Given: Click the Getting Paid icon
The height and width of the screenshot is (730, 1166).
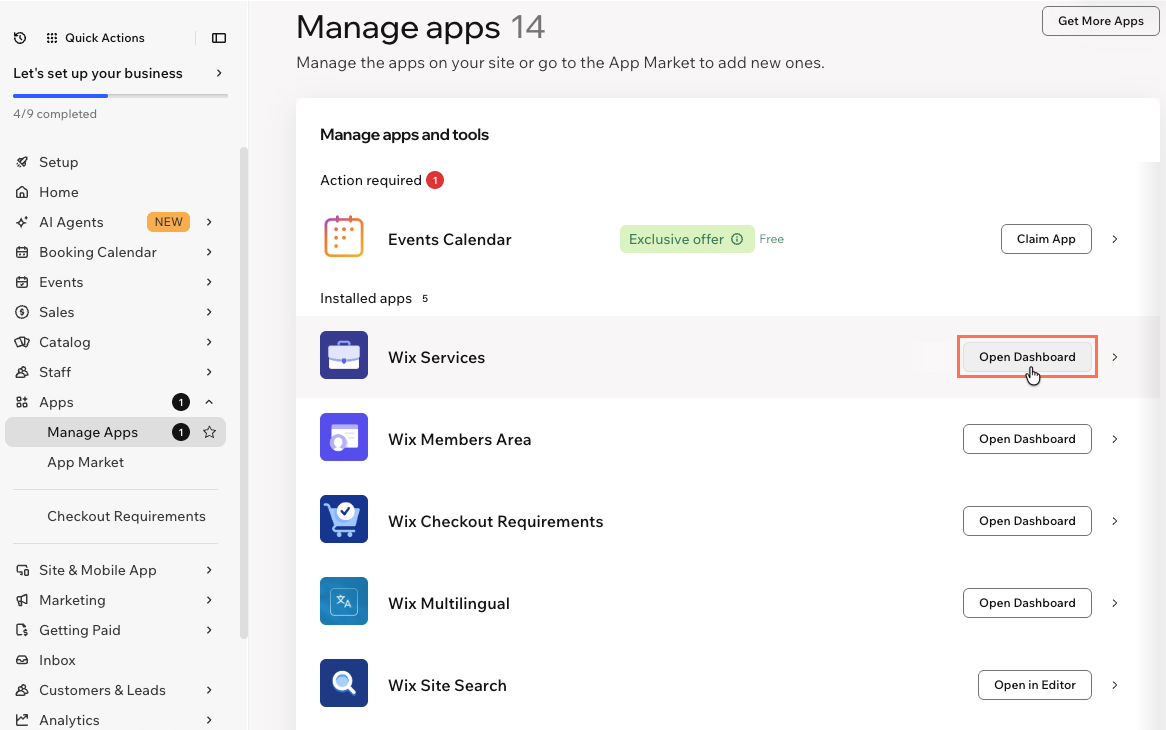Looking at the screenshot, I should pyautogui.click(x=22, y=630).
